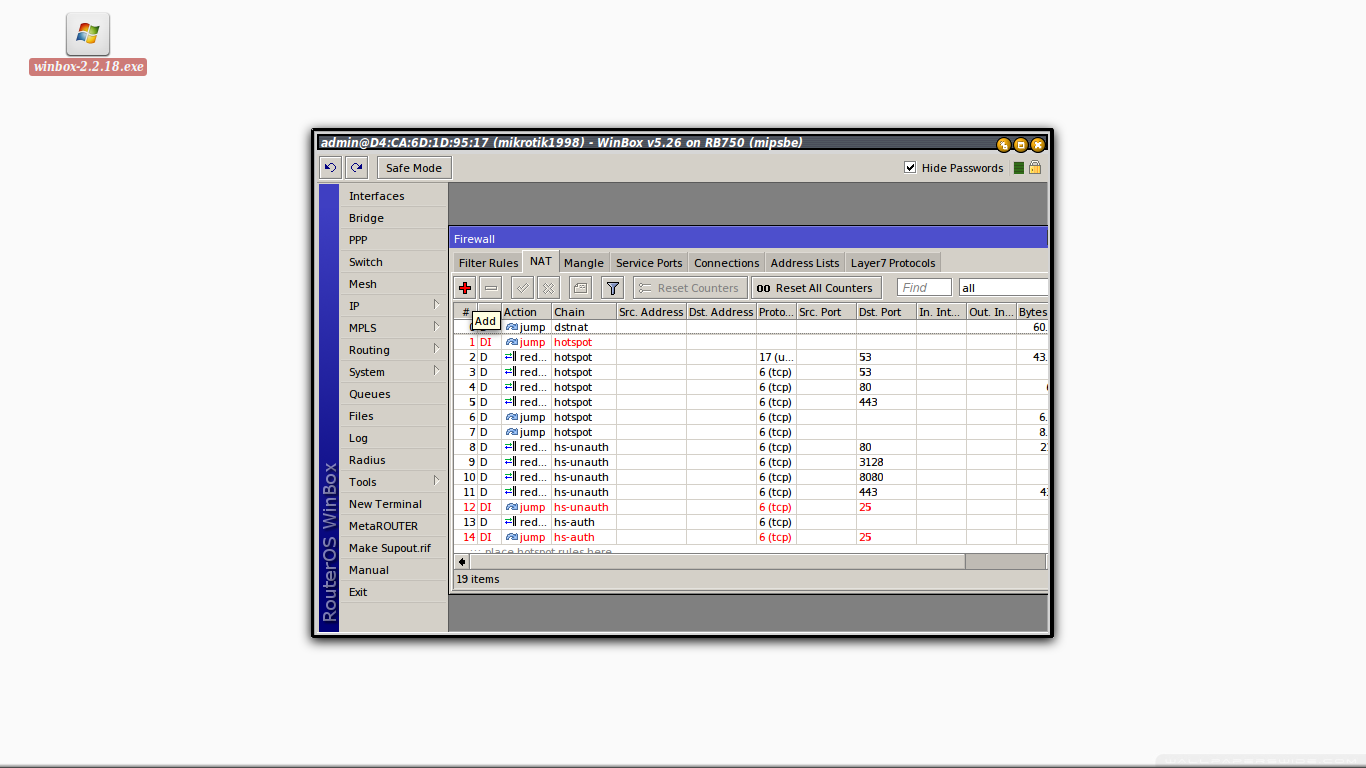
Task: Click the Undo arrow in WinBox toolbar
Action: [x=330, y=168]
